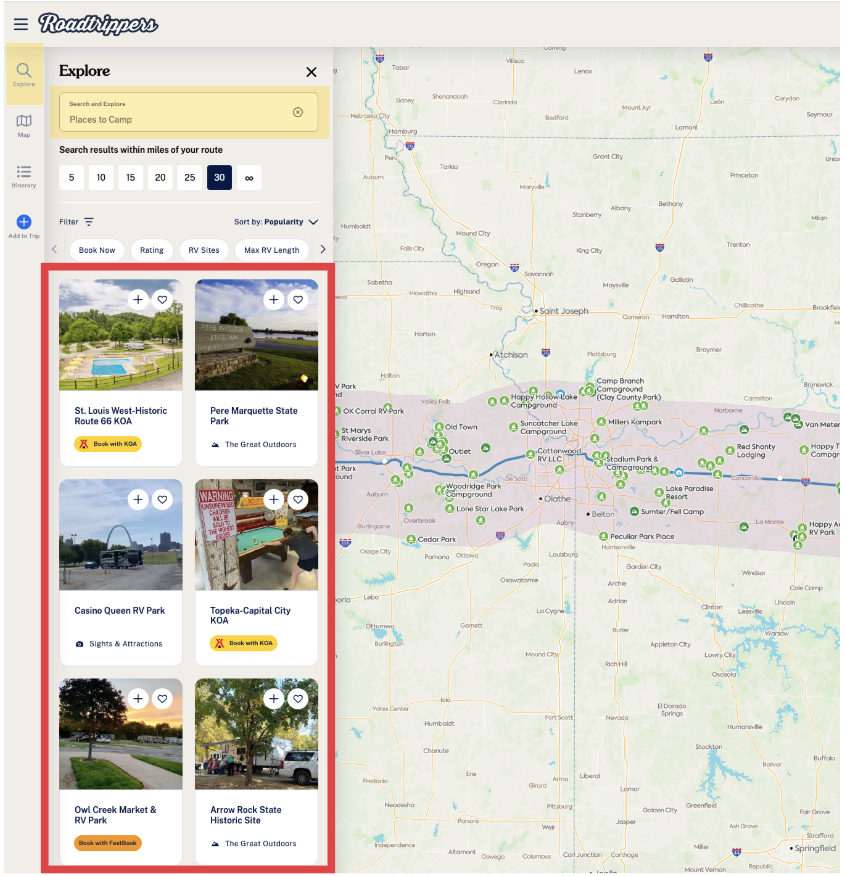Add Pere Marquette State Park to trip
Screen dimensions: 846x876
[x=274, y=299]
